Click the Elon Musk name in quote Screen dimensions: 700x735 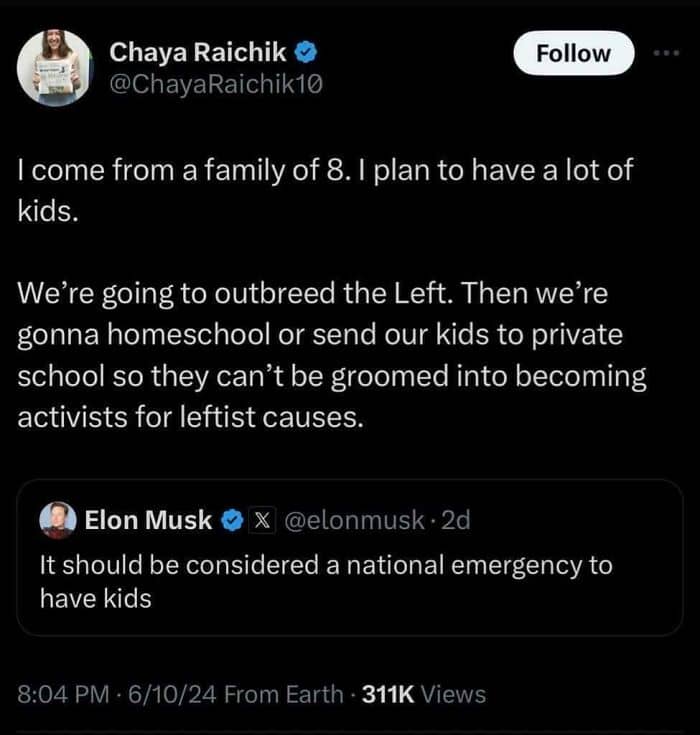148,520
